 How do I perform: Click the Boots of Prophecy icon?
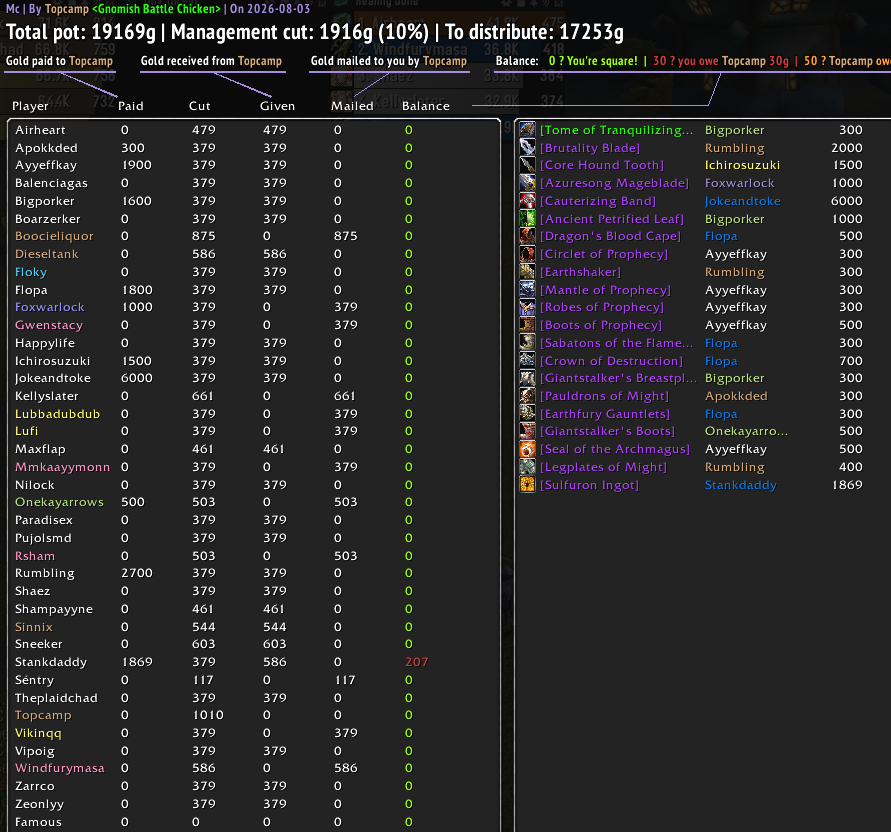click(527, 325)
